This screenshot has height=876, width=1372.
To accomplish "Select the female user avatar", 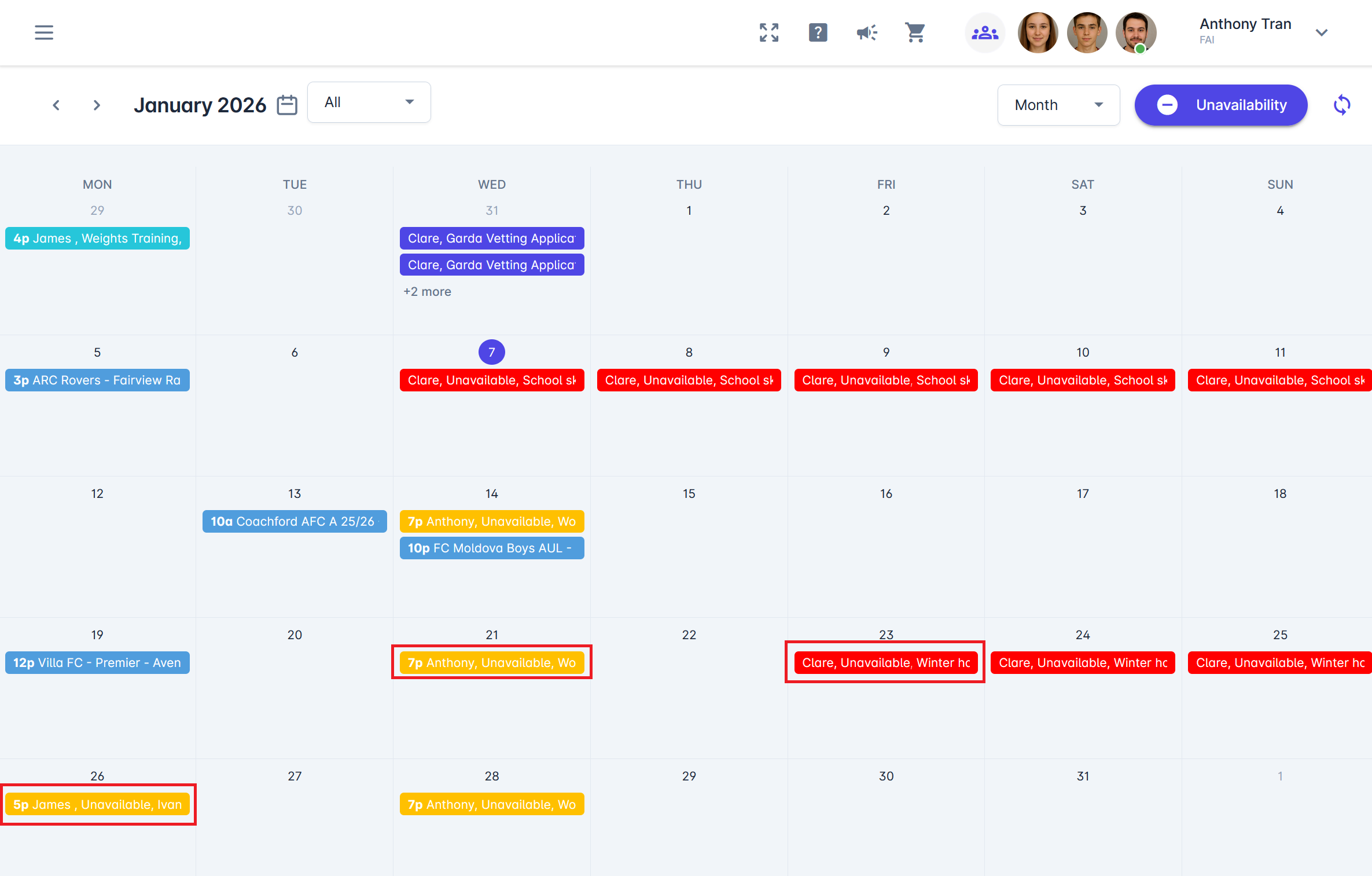I will (1038, 33).
